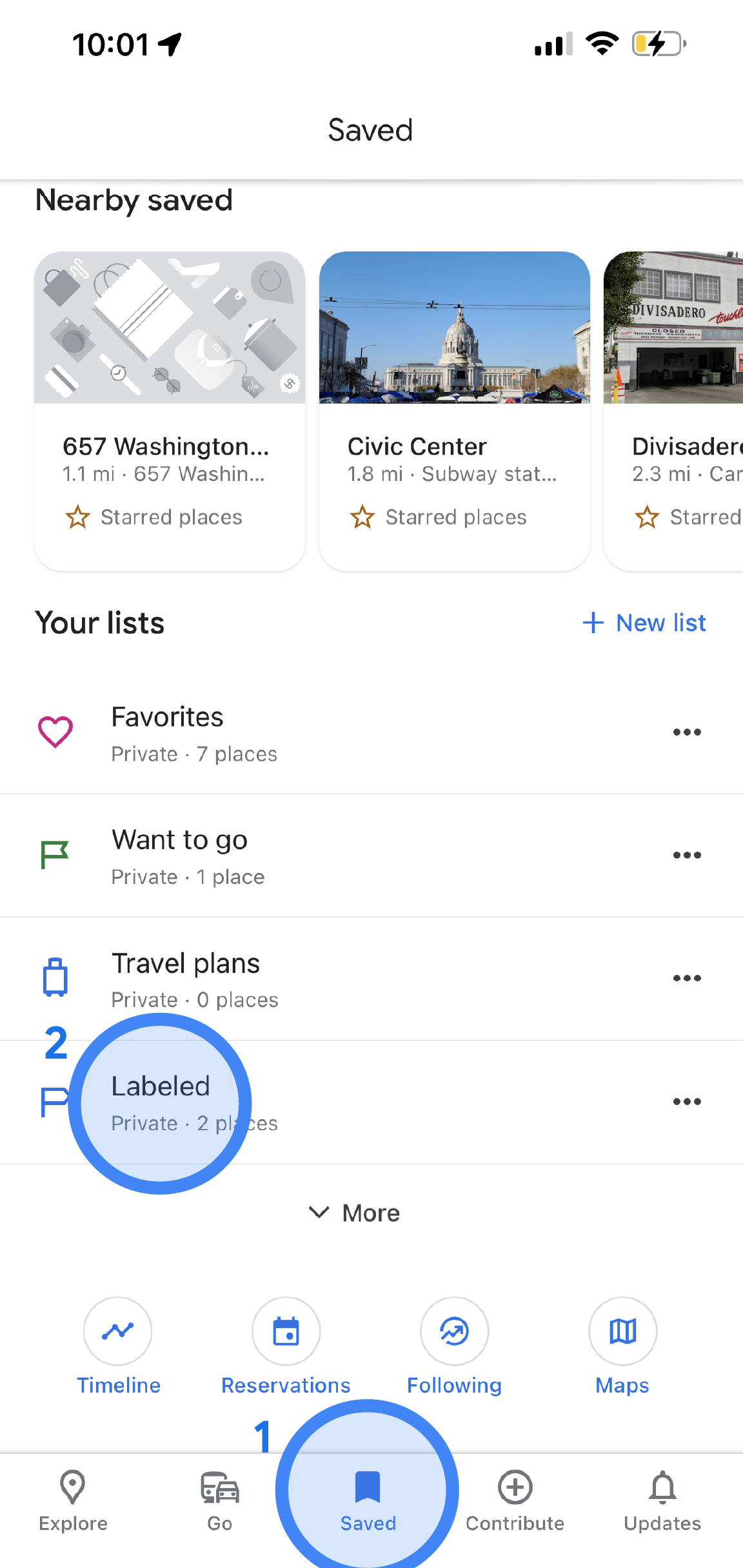743x1568 pixels.
Task: Switch to the Updates tab
Action: tap(662, 1501)
